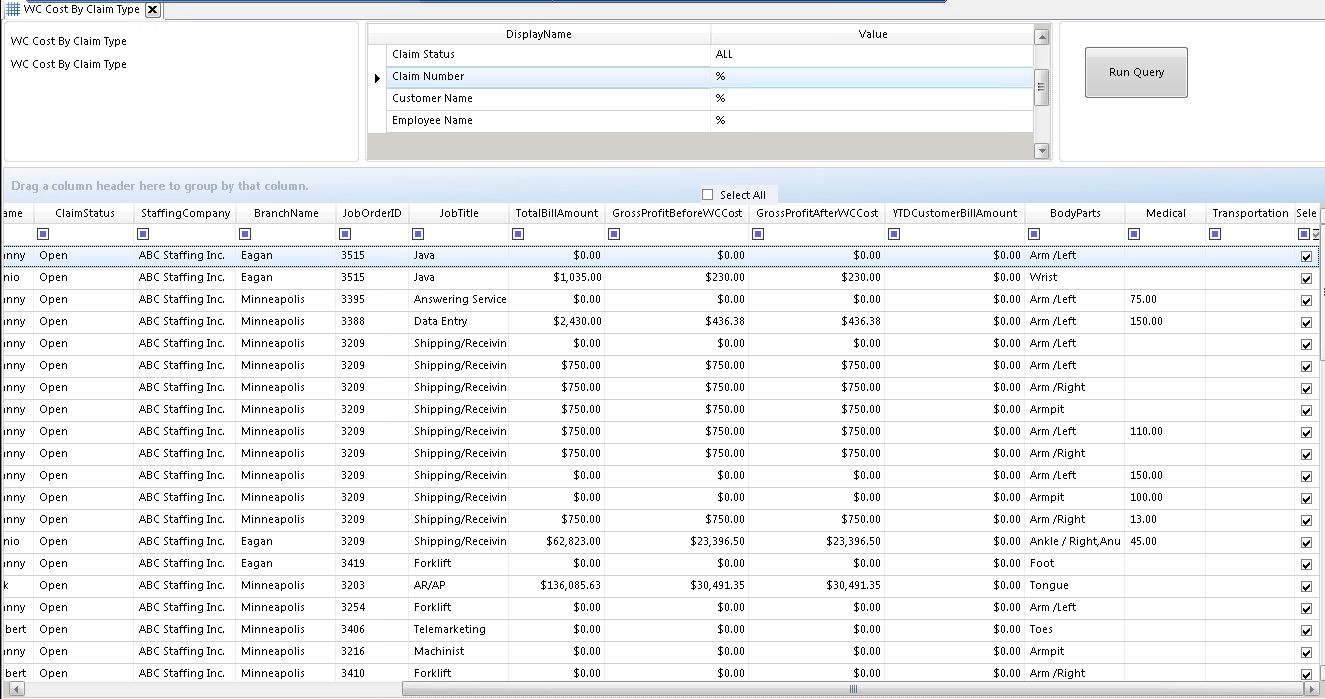The image size is (1325, 699).
Task: Click the filter icon under Transportation column
Action: click(1215, 234)
